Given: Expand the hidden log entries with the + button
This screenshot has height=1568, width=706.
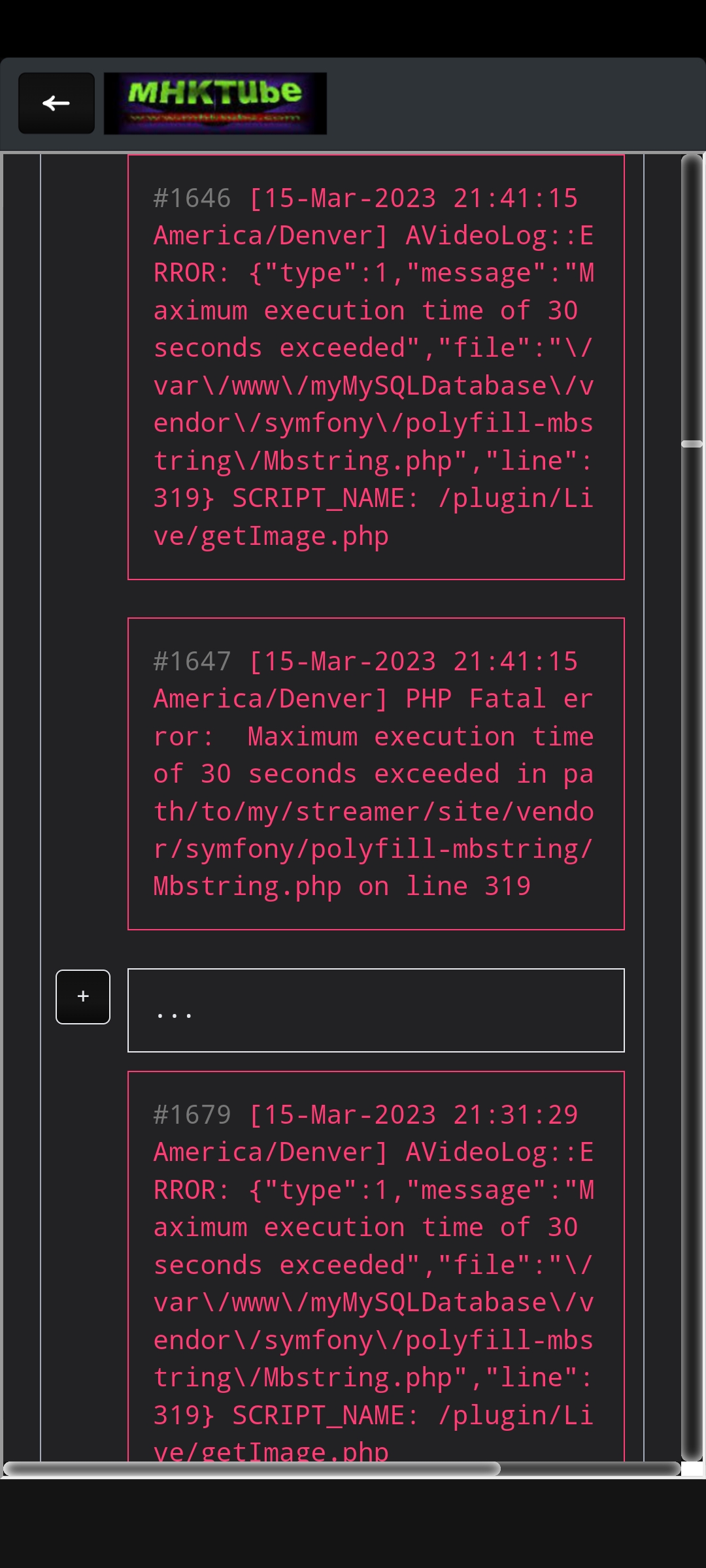Looking at the screenshot, I should coord(83,996).
